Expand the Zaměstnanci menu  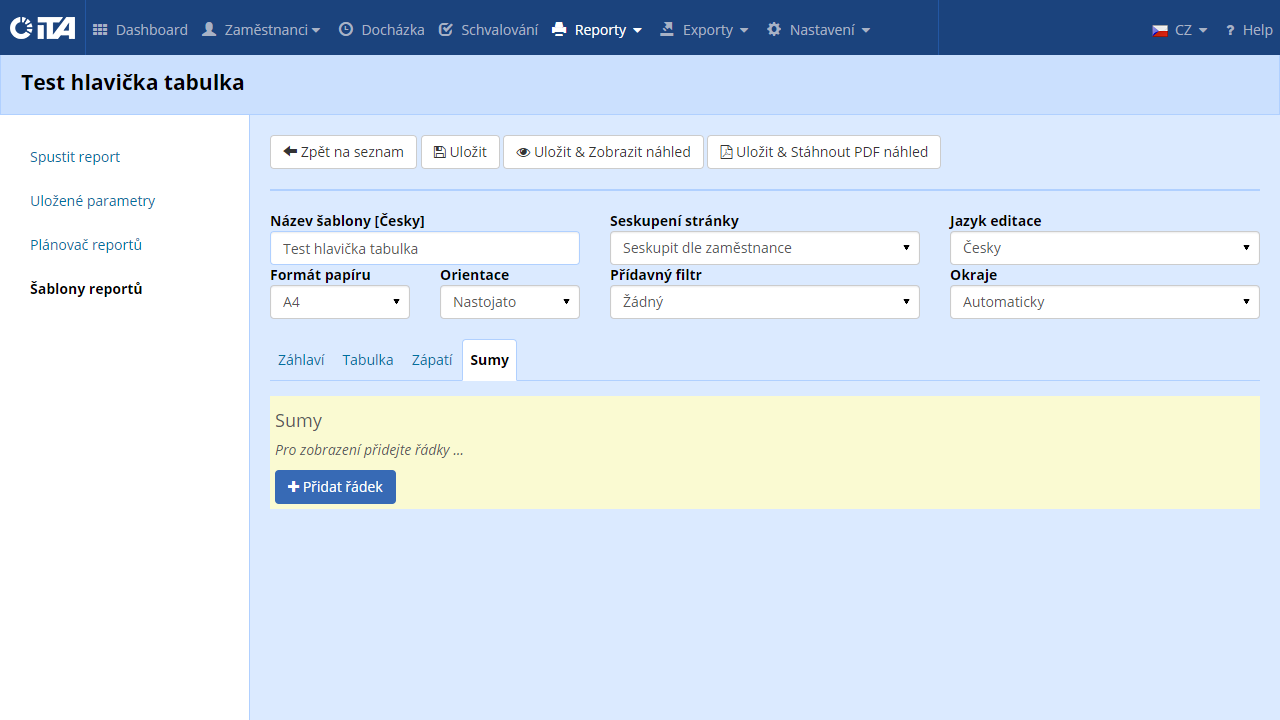[261, 30]
